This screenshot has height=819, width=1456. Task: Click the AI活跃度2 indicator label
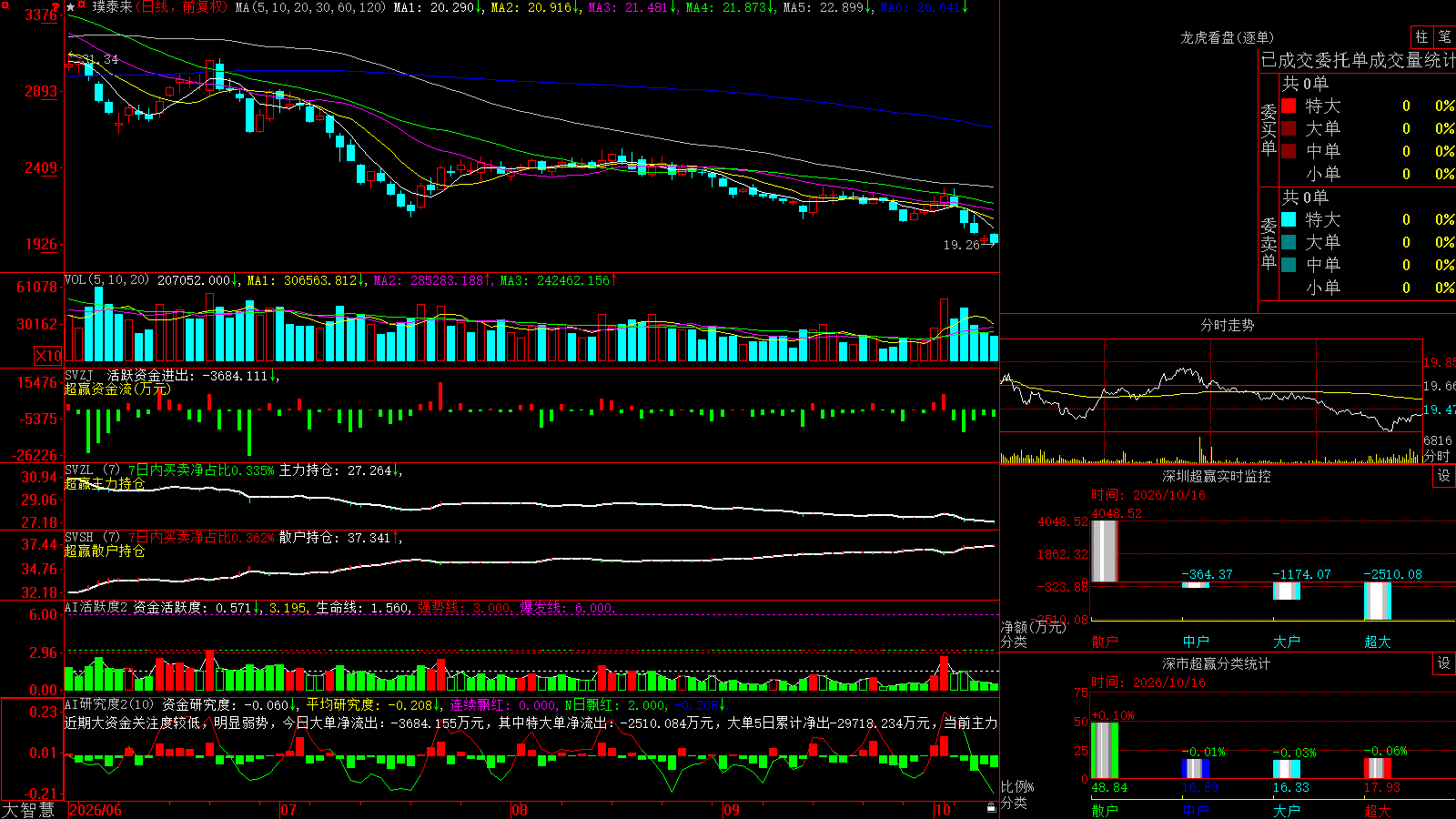(96, 607)
